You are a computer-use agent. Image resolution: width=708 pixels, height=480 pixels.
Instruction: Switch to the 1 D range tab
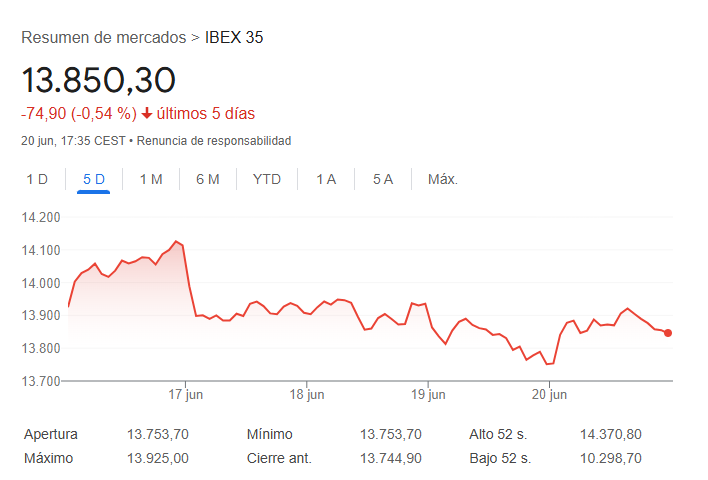point(37,179)
